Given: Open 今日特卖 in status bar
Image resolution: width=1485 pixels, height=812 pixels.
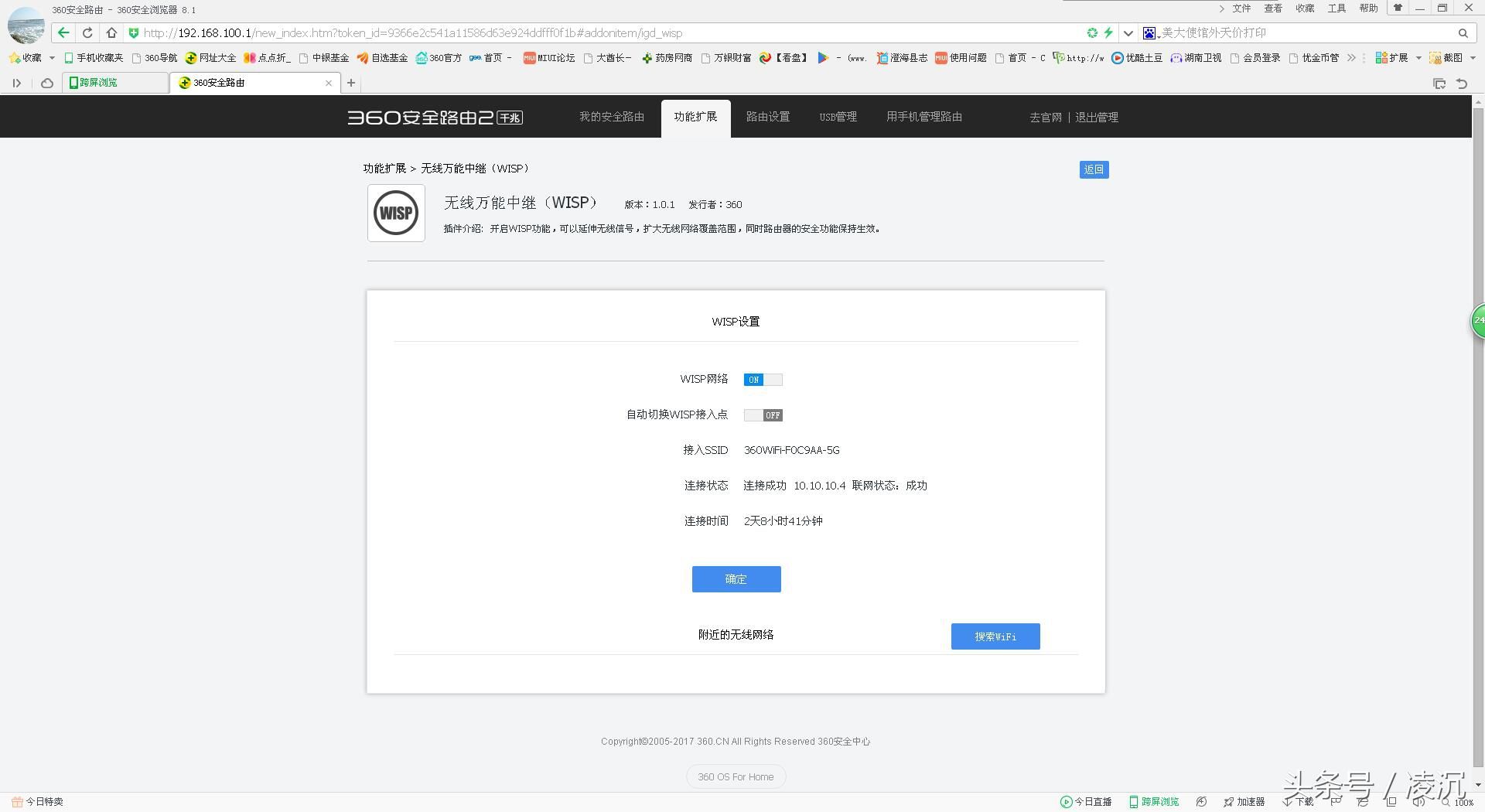Looking at the screenshot, I should coord(37,802).
